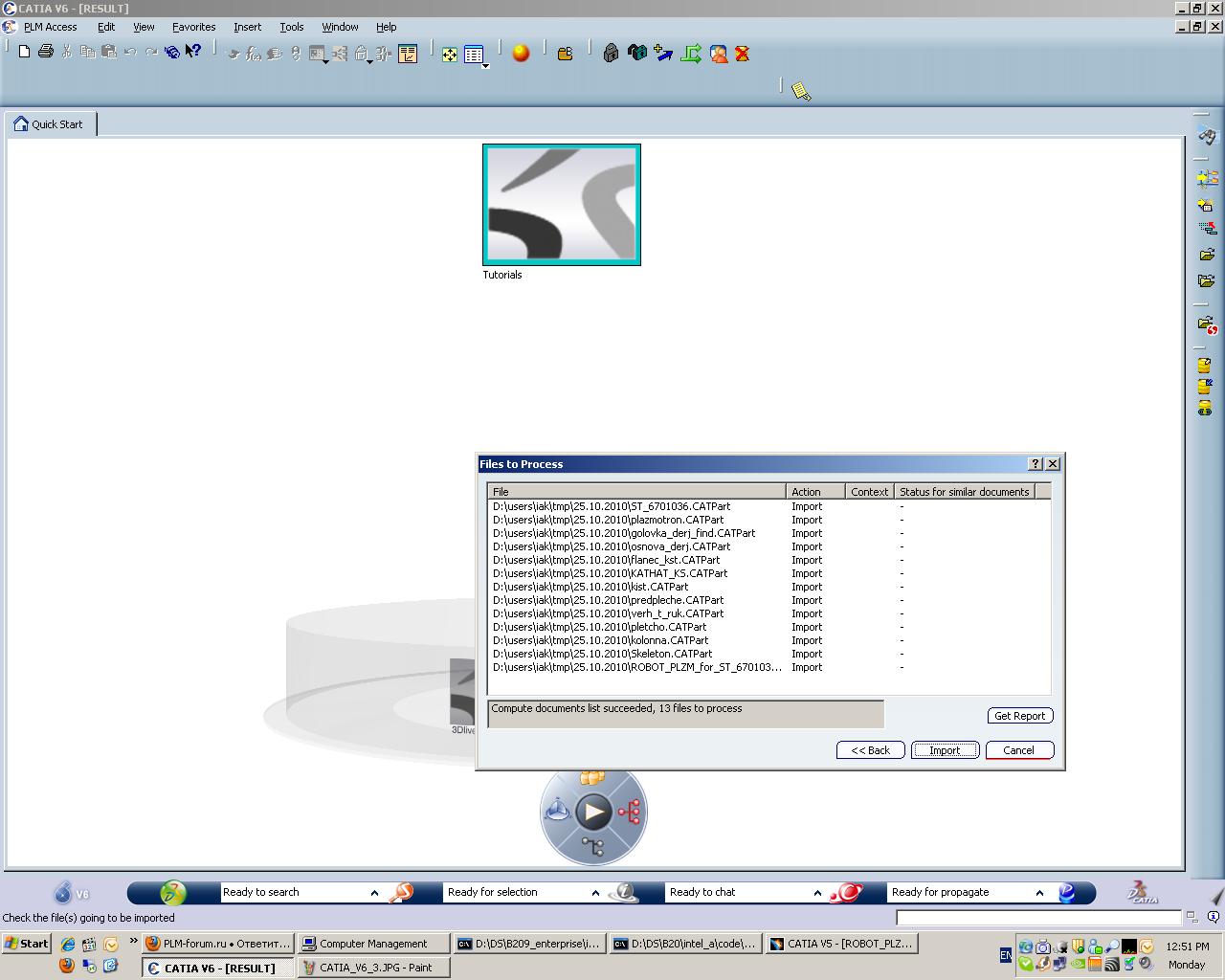The height and width of the screenshot is (980, 1225).
Task: Open the orange sphere toolbar icon
Action: click(x=521, y=54)
